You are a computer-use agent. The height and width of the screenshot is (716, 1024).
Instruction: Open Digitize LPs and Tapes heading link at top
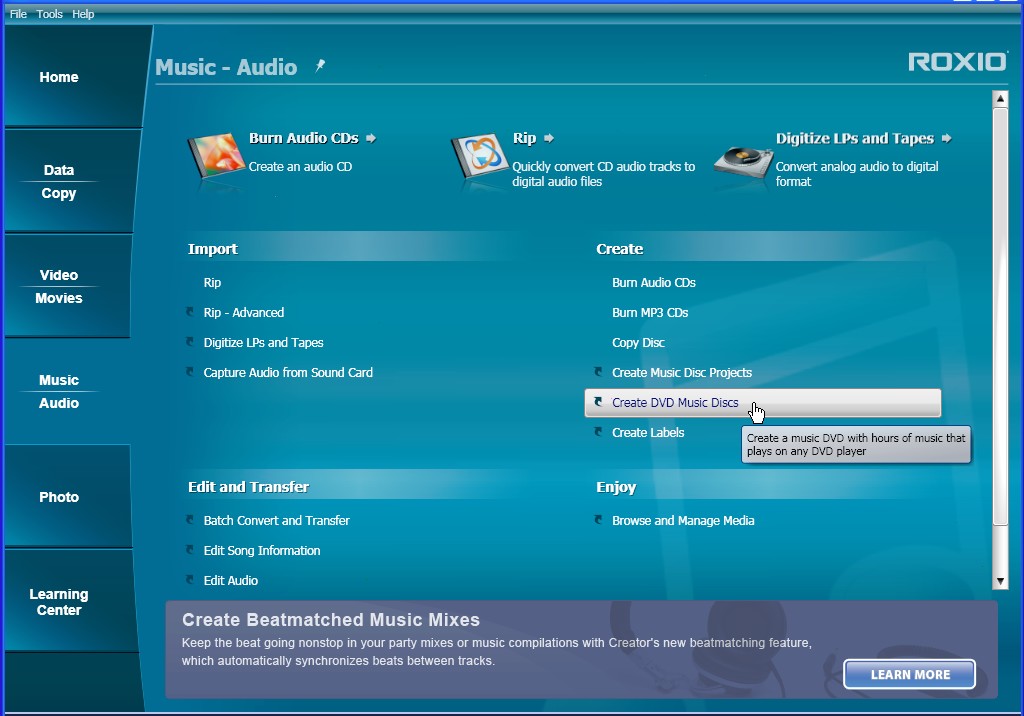(x=855, y=138)
